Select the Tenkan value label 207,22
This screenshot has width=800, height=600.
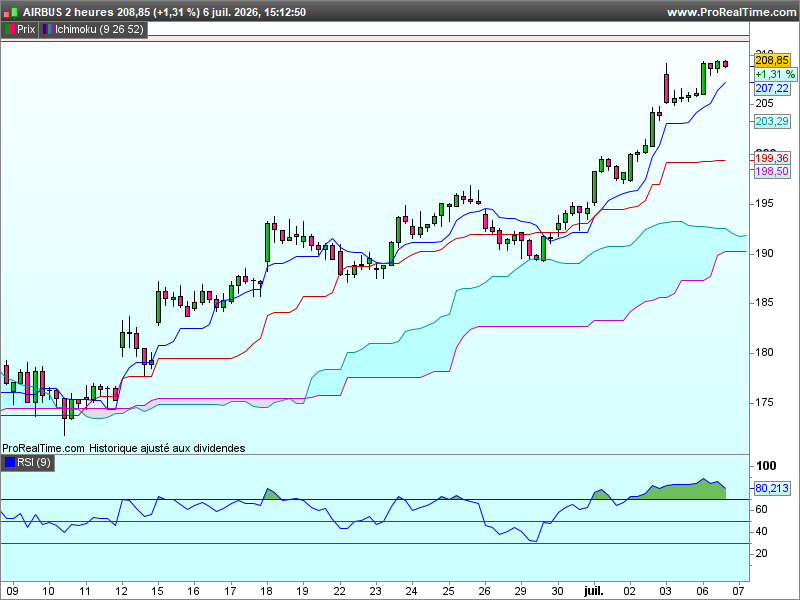click(772, 89)
